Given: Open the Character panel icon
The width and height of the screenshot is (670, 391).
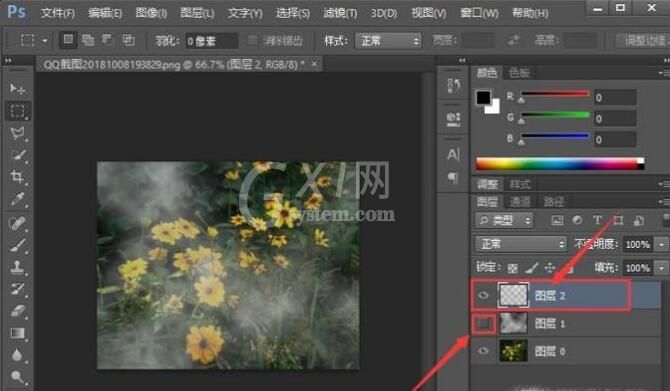Looking at the screenshot, I should pyautogui.click(x=453, y=154).
